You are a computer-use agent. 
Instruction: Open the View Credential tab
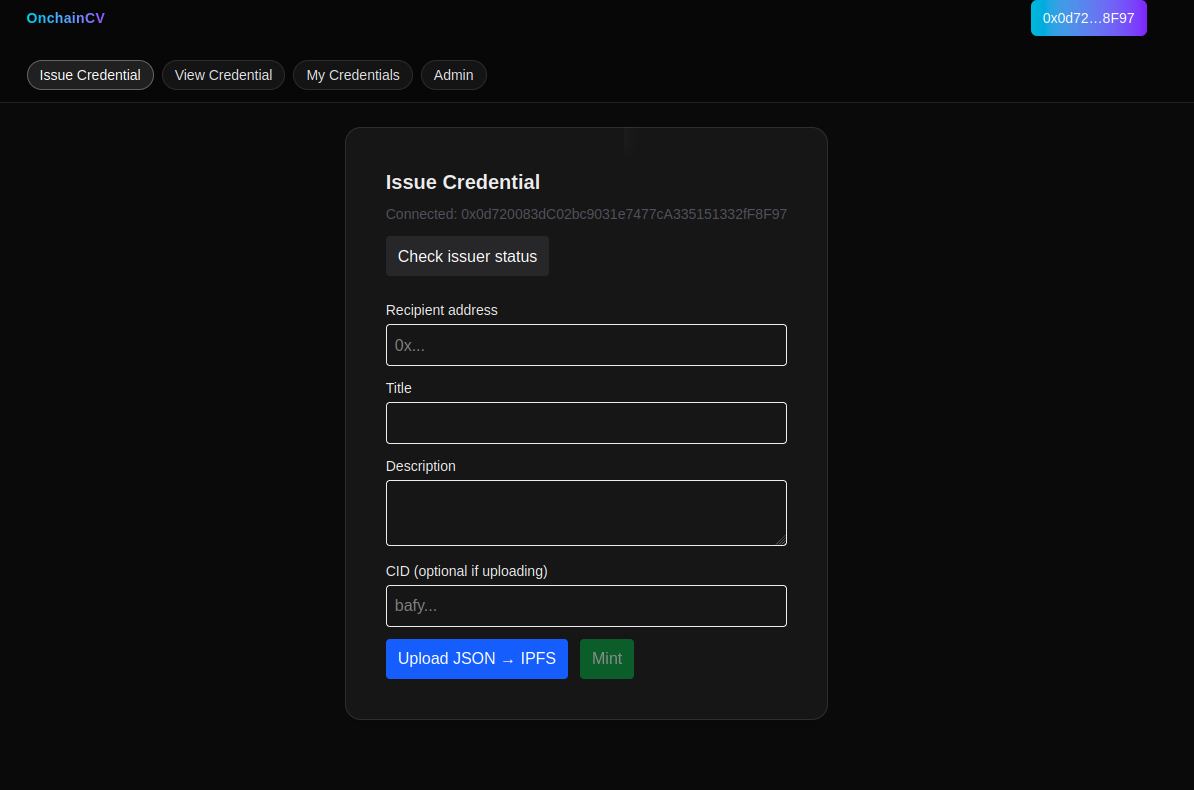(223, 75)
